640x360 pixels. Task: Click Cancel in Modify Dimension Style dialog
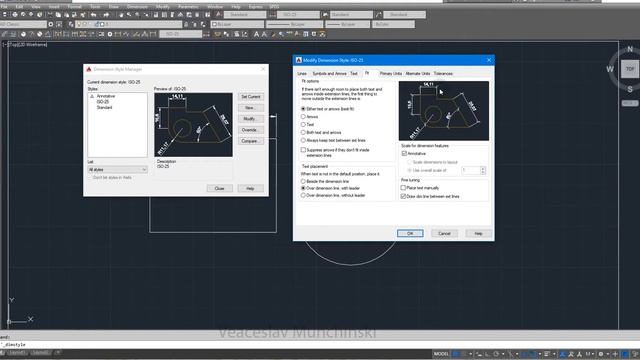[444, 233]
